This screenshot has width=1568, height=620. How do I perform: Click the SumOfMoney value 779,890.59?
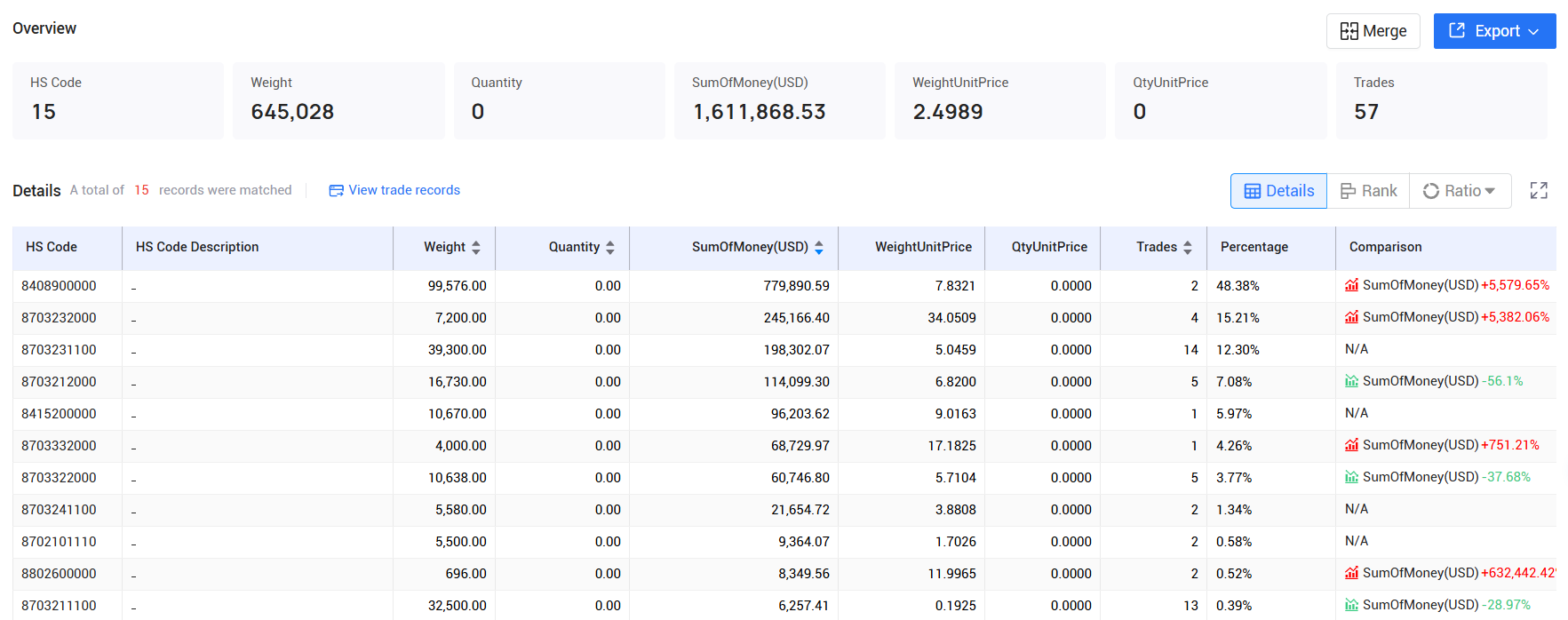tap(796, 286)
